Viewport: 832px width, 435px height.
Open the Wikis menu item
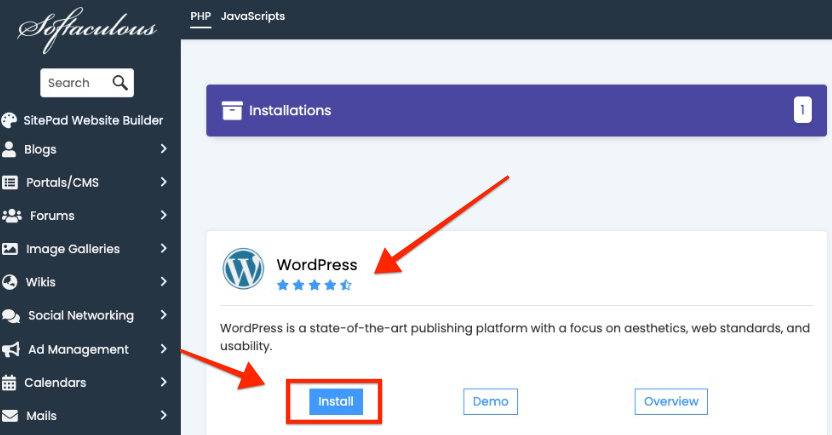click(40, 282)
